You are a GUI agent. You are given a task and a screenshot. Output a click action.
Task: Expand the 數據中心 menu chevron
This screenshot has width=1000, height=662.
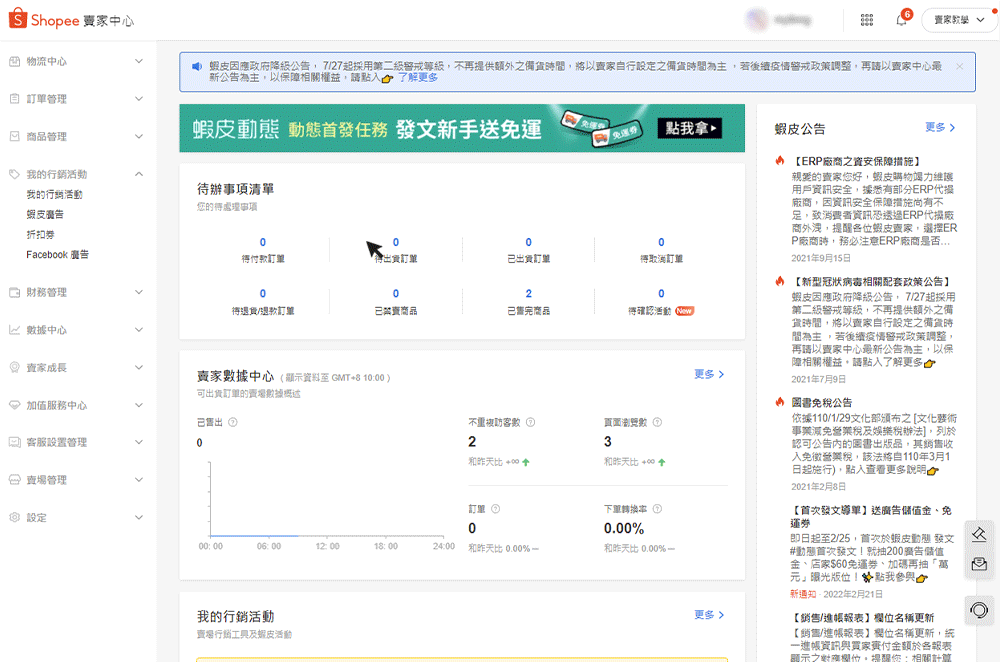point(139,330)
